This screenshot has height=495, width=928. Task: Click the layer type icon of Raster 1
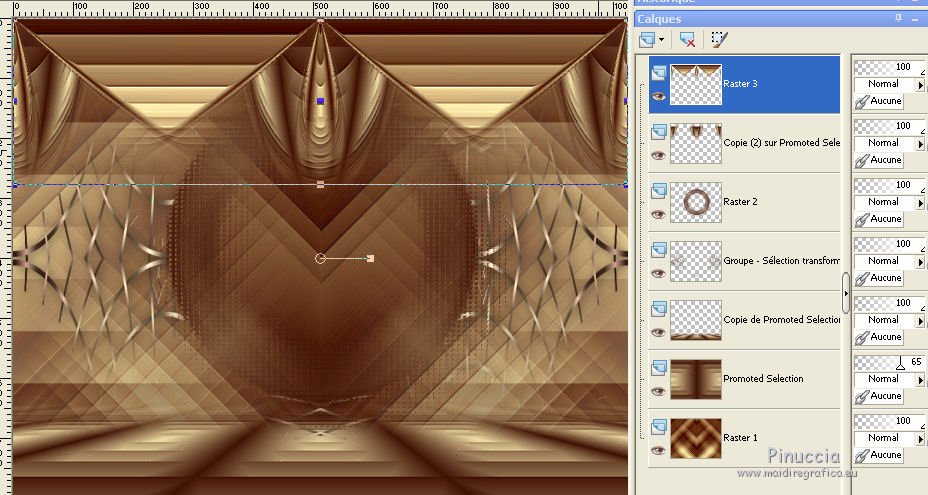pos(657,427)
